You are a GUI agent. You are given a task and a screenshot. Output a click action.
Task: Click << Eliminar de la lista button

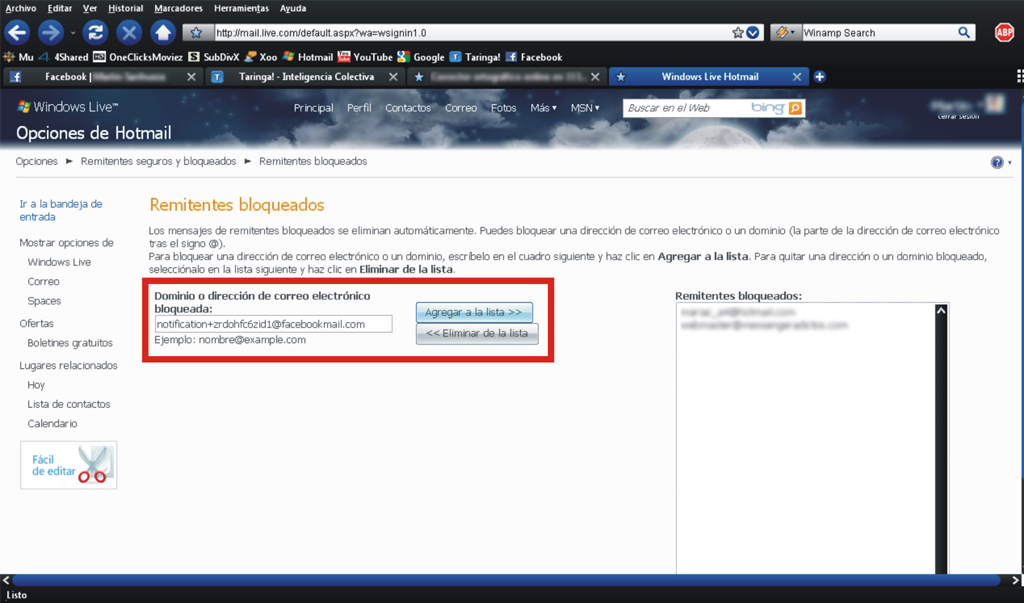[477, 333]
